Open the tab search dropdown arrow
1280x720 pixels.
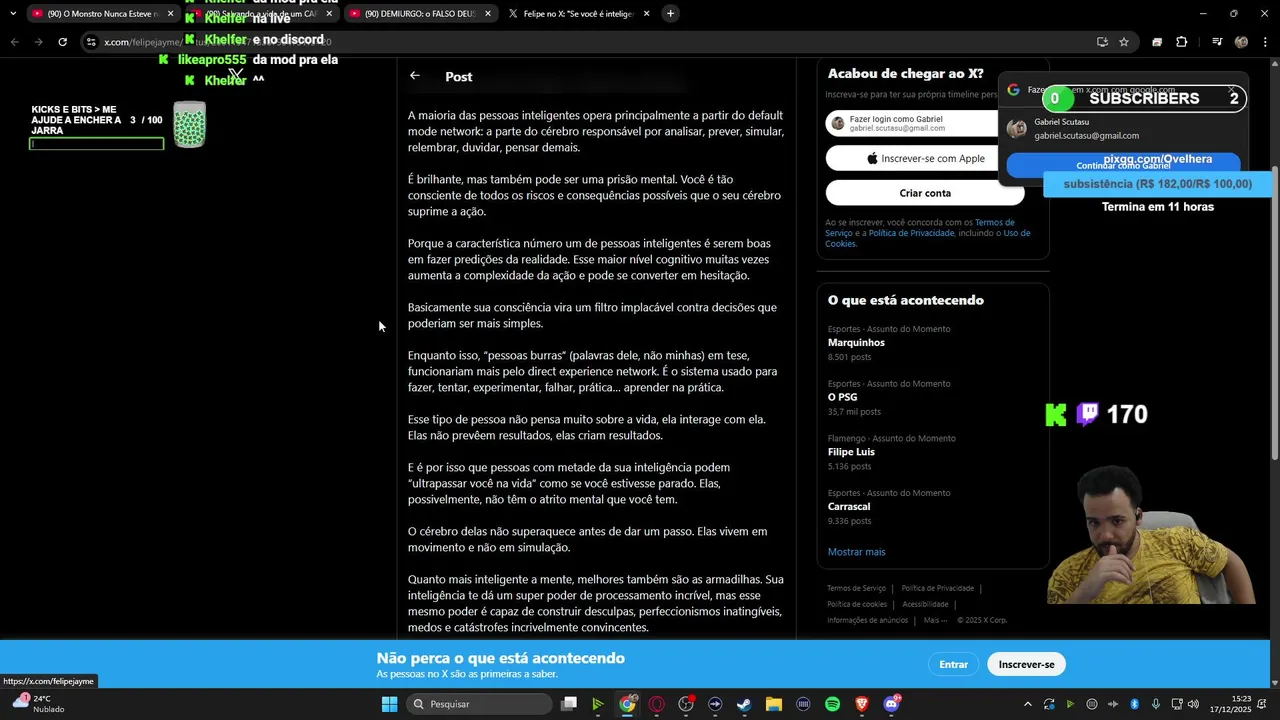13,14
